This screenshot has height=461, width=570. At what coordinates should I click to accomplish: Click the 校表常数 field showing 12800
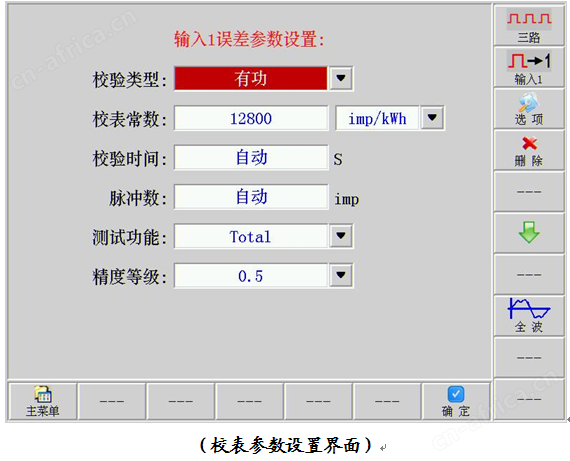251,118
